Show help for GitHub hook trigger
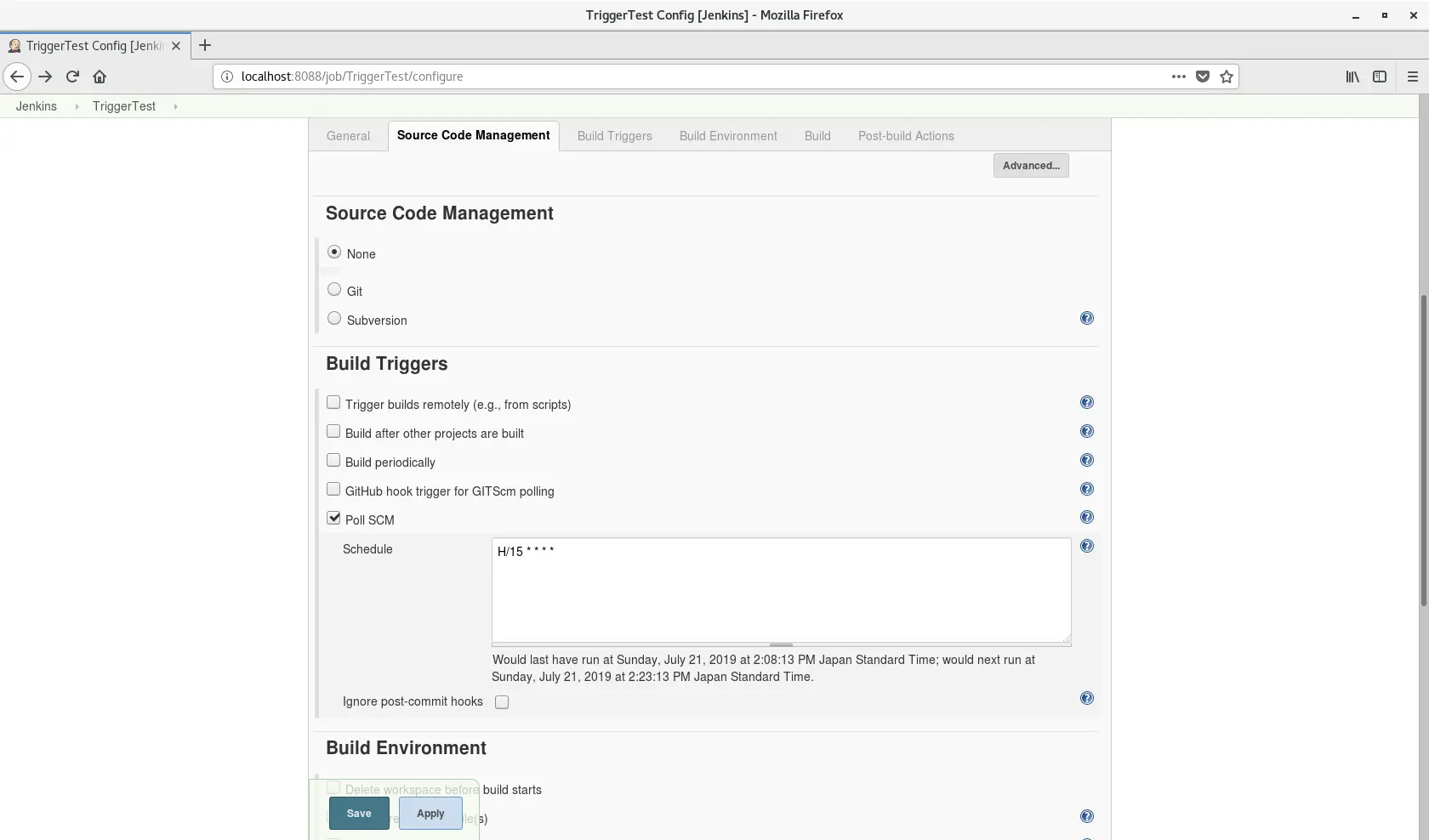Screen dimensions: 1429x840 tap(1086, 489)
